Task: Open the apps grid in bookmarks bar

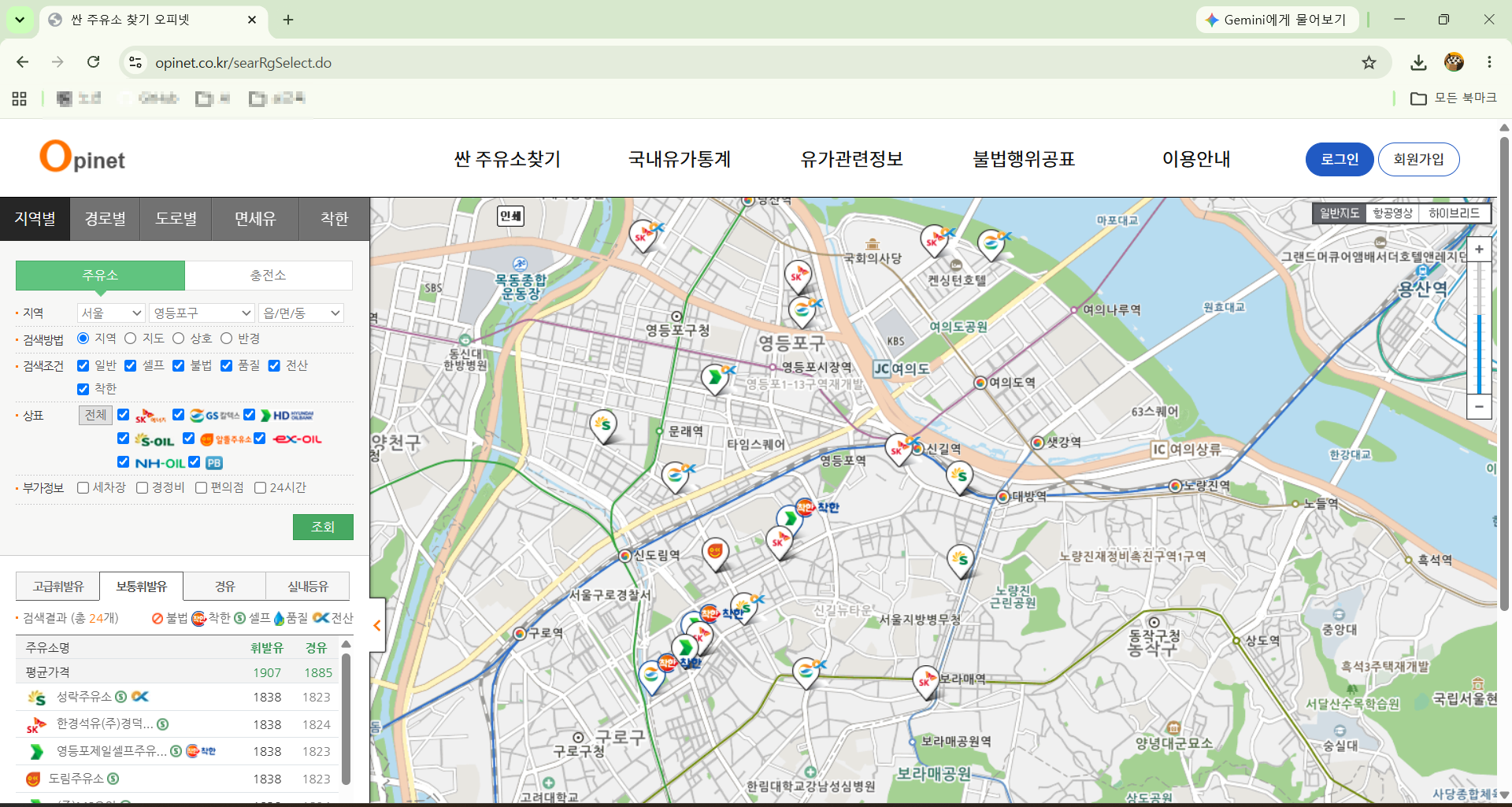Action: (20, 98)
